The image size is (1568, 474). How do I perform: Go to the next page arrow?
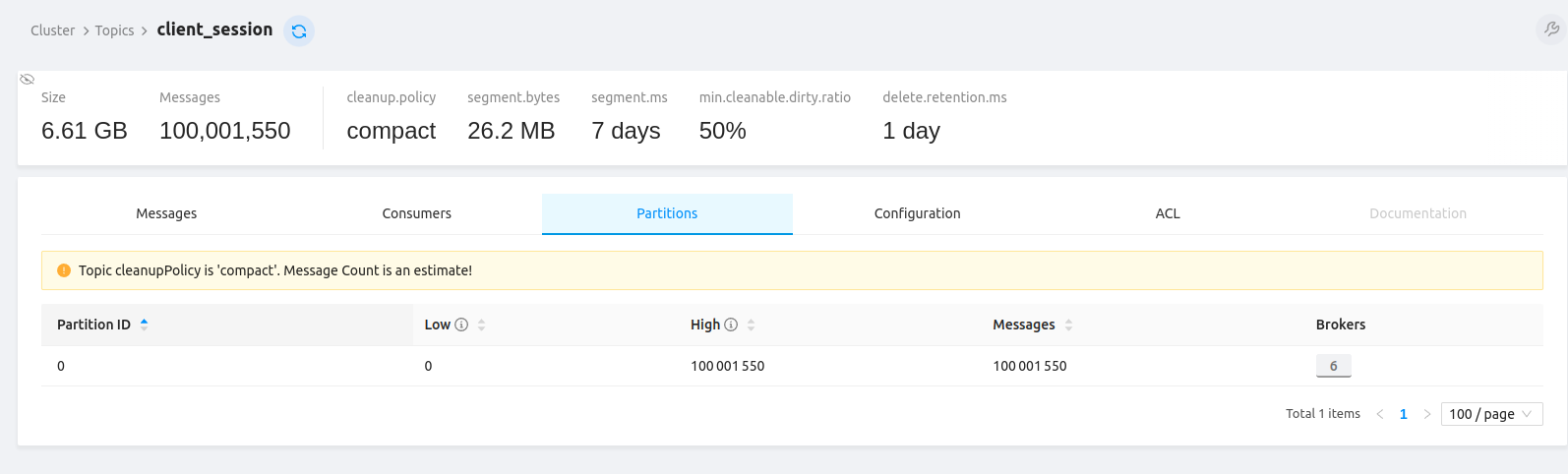pyautogui.click(x=1427, y=414)
